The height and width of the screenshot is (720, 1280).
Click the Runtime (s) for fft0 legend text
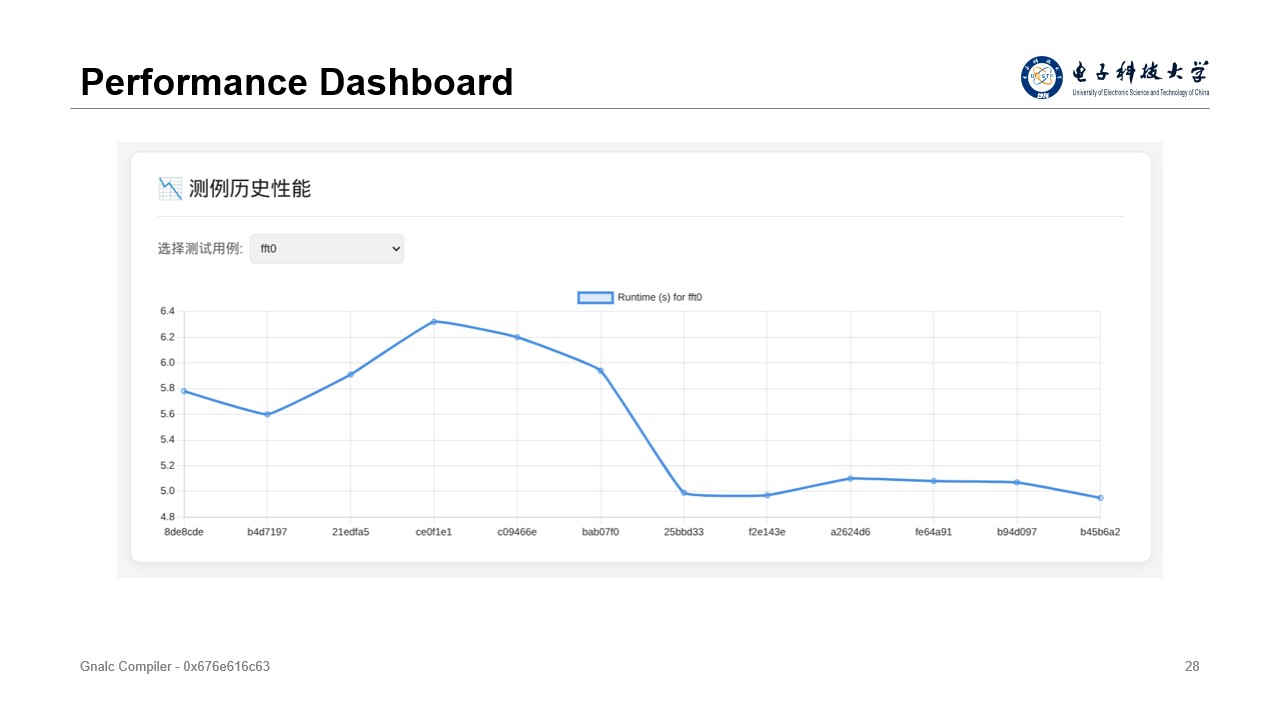(x=659, y=297)
